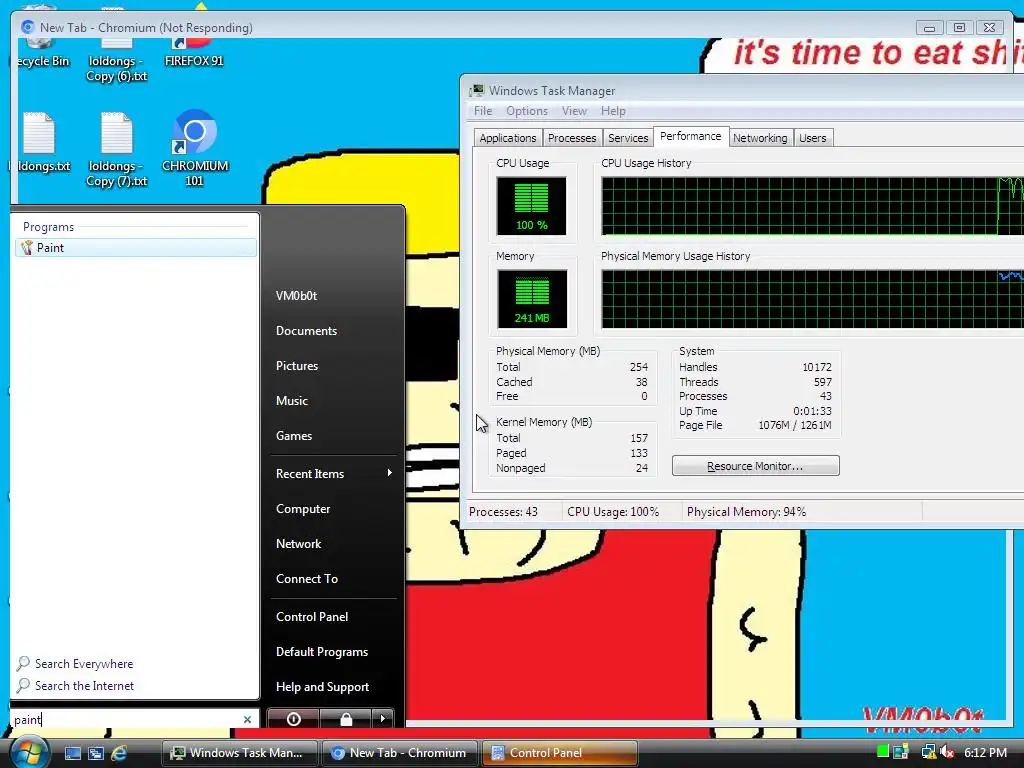The height and width of the screenshot is (768, 1024).
Task: Switch to Windows Task Manager taskbar button
Action: tap(240, 753)
